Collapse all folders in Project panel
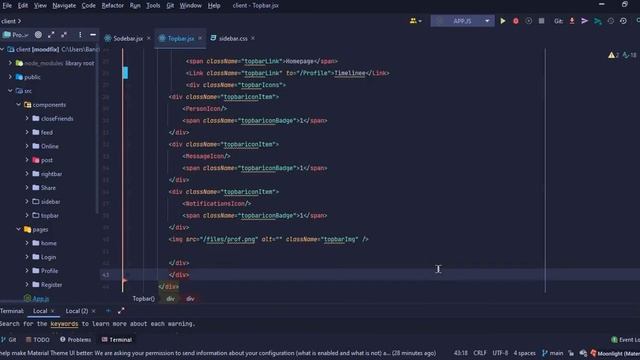This screenshot has height=360, width=640. (64, 35)
